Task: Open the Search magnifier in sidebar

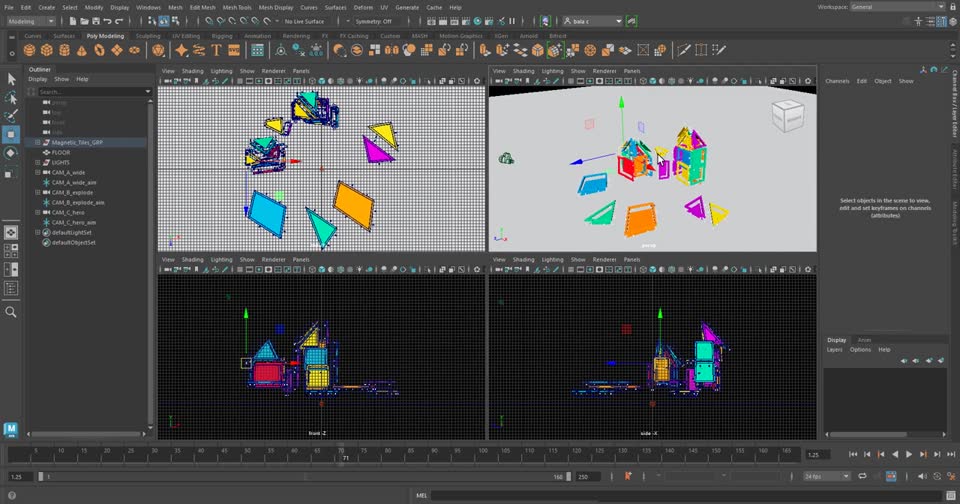Action: pos(11,312)
